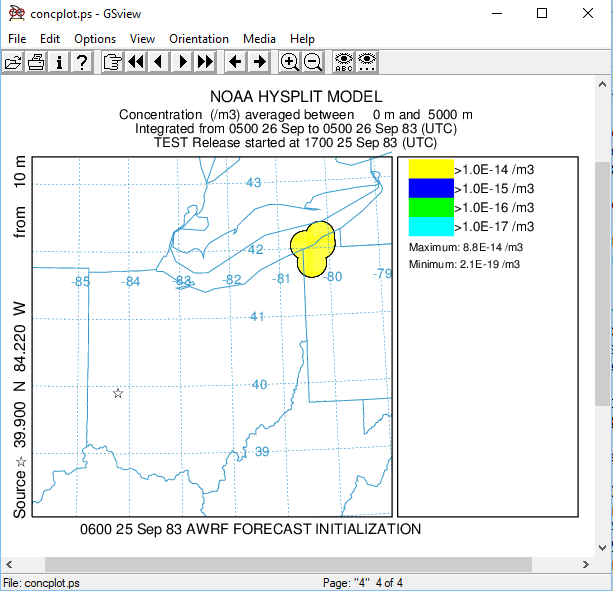
Task: Show file info with the i icon
Action: coord(59,62)
